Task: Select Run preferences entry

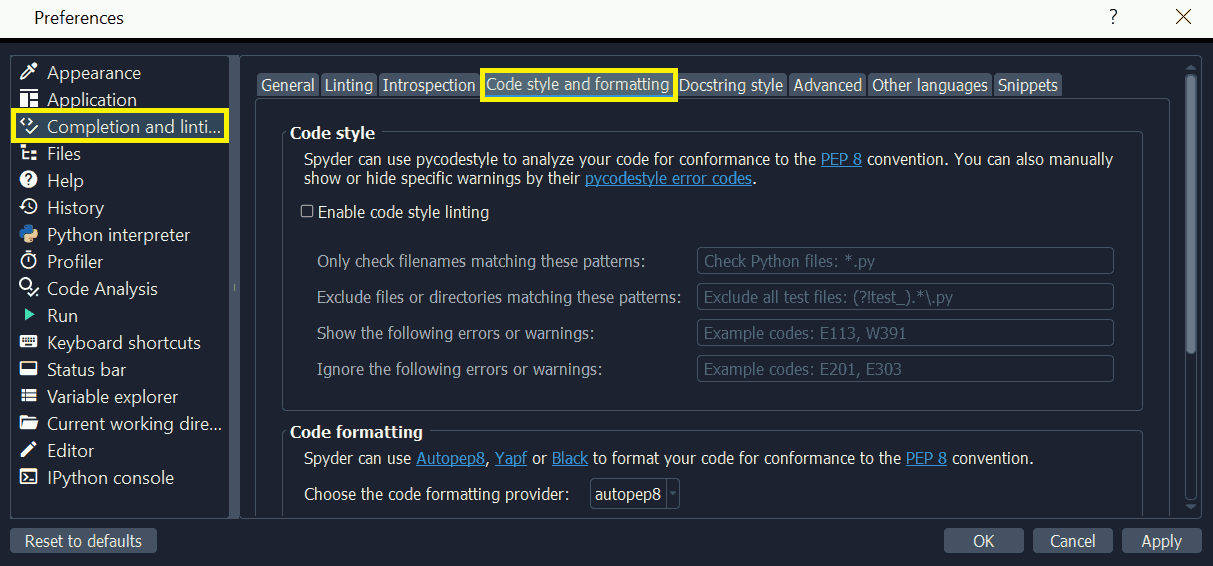Action: tap(120, 315)
